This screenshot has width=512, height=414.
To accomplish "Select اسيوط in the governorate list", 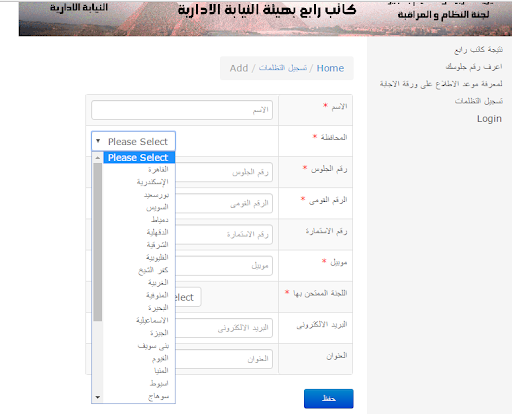I will point(139,383).
